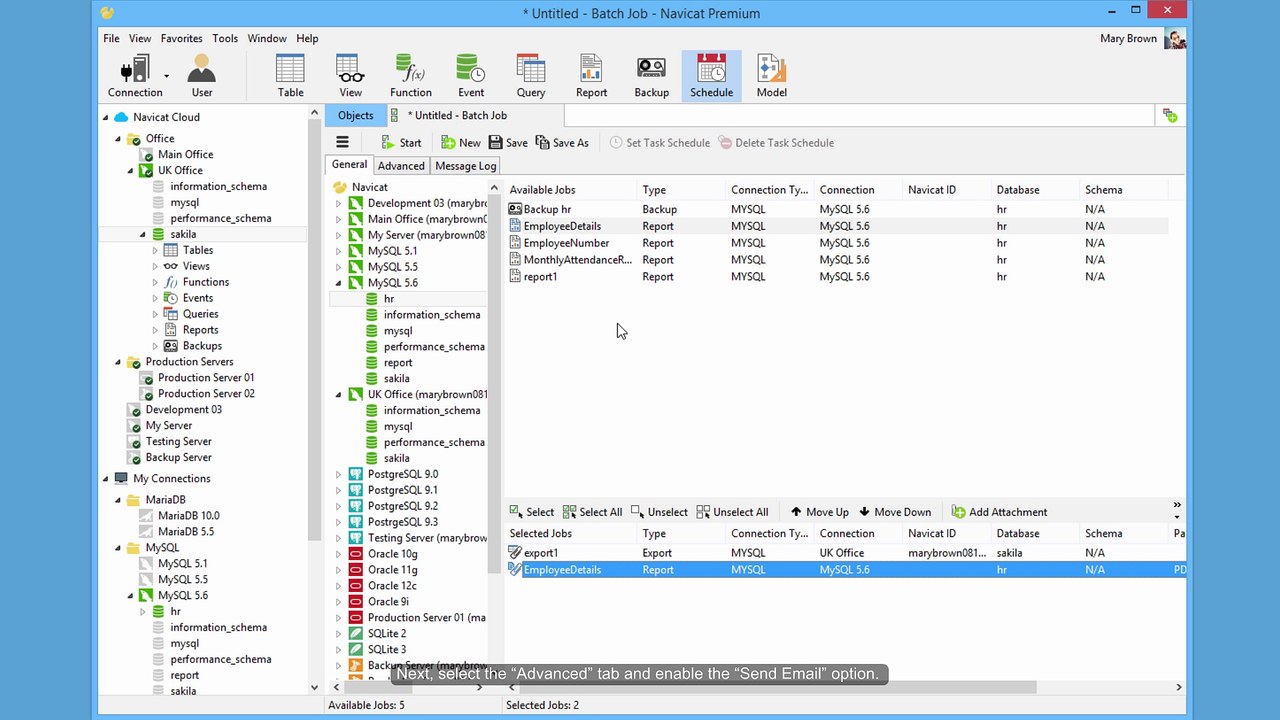
Task: Open the Report toolbar icon
Action: [591, 76]
